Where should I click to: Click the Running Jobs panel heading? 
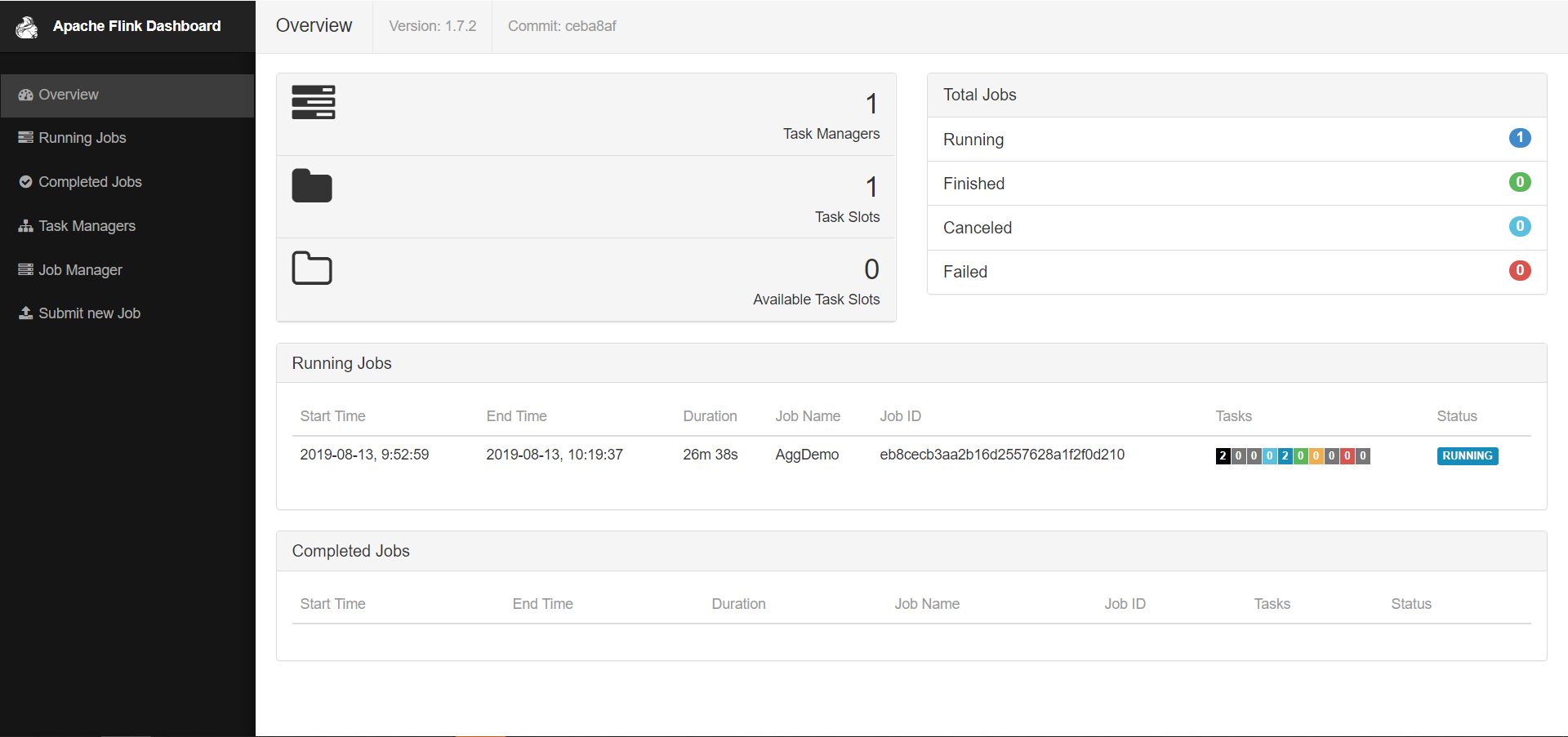(341, 363)
